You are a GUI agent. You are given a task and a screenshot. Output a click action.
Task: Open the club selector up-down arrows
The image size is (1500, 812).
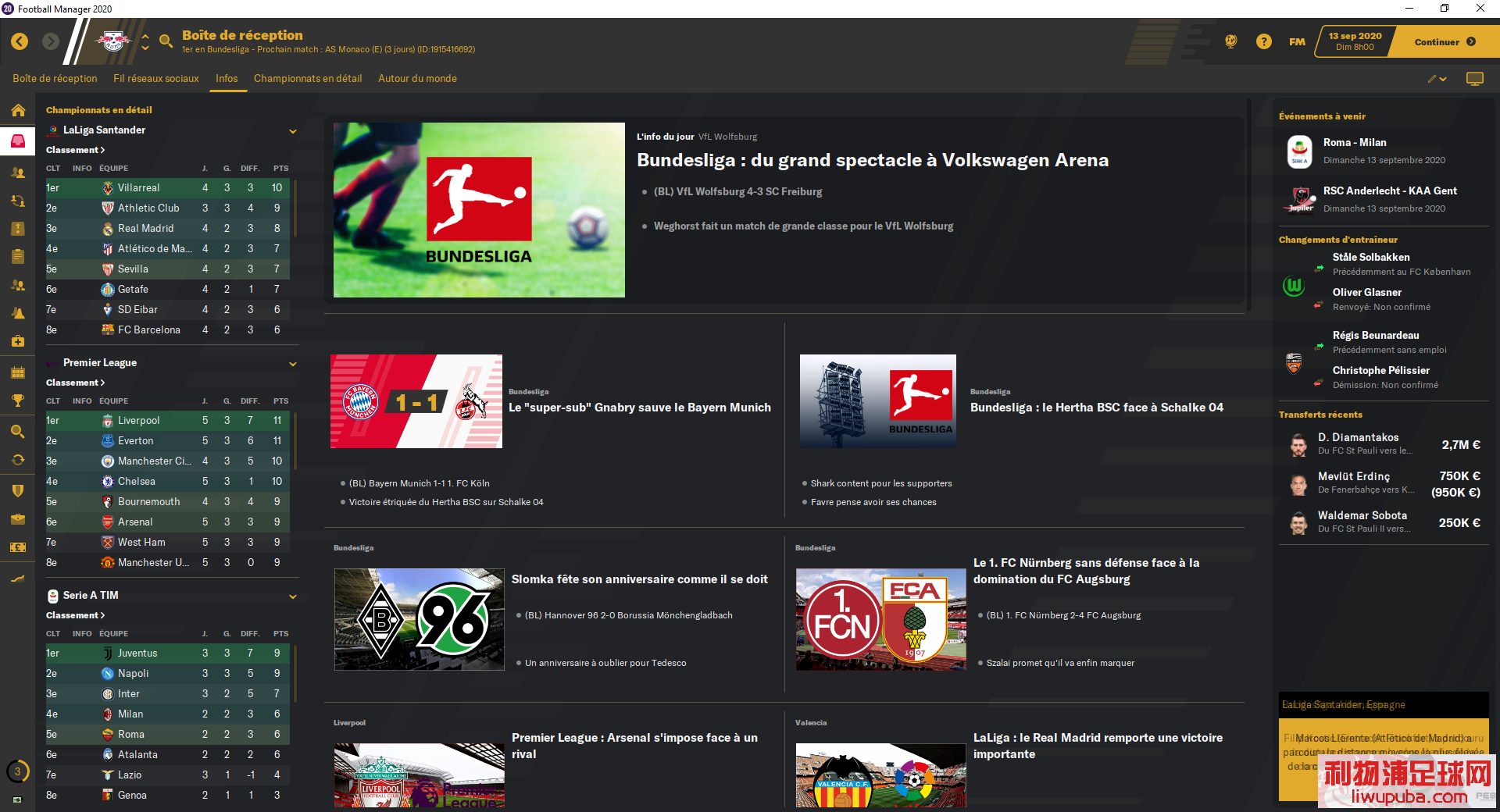click(x=145, y=41)
